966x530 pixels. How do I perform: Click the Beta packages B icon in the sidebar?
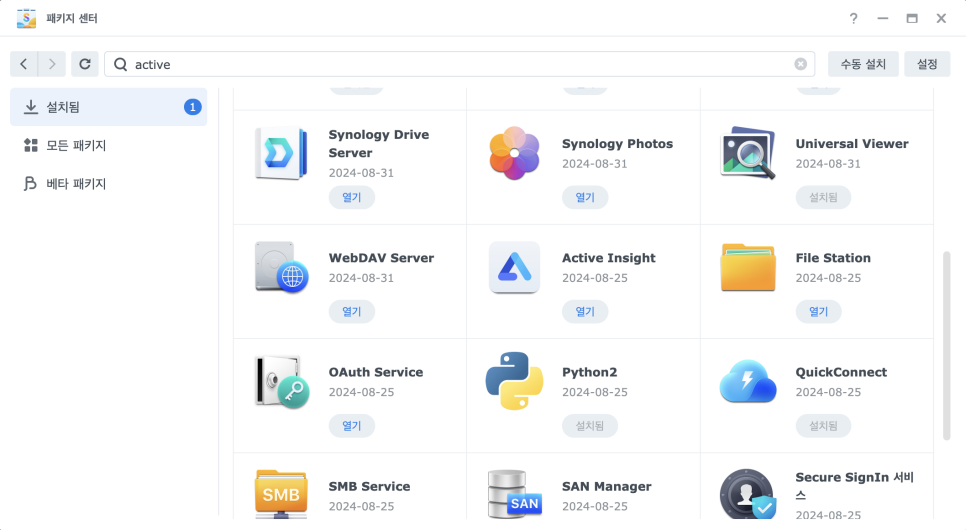[30, 184]
